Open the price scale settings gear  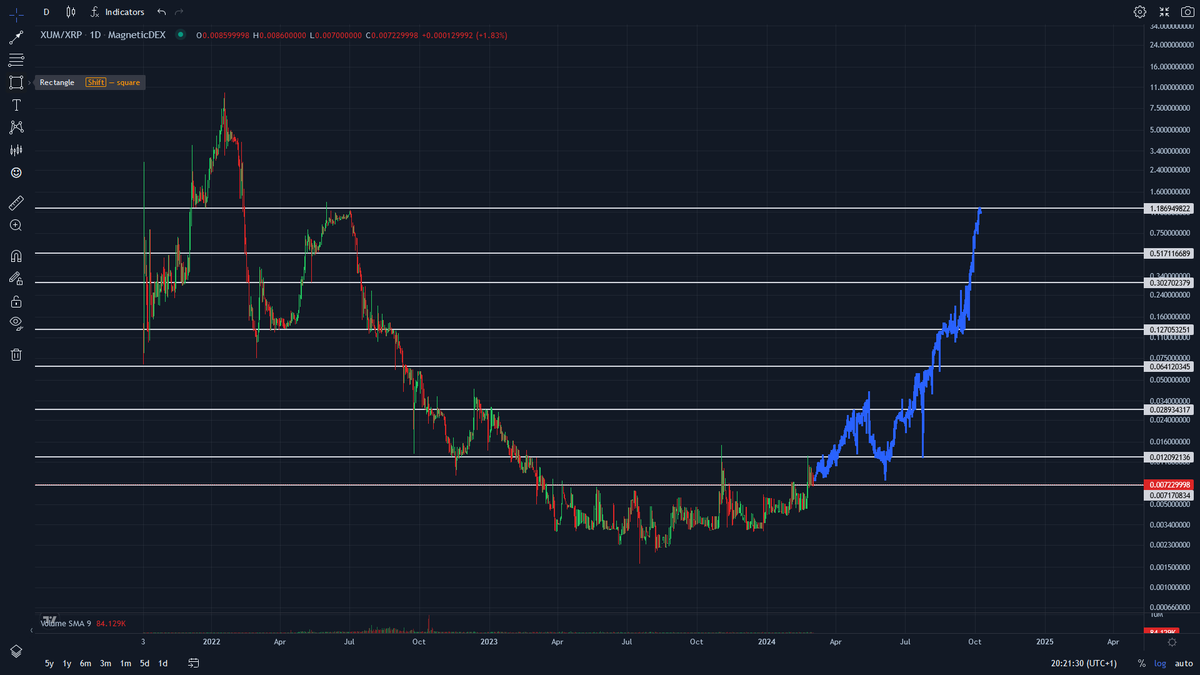1172,643
